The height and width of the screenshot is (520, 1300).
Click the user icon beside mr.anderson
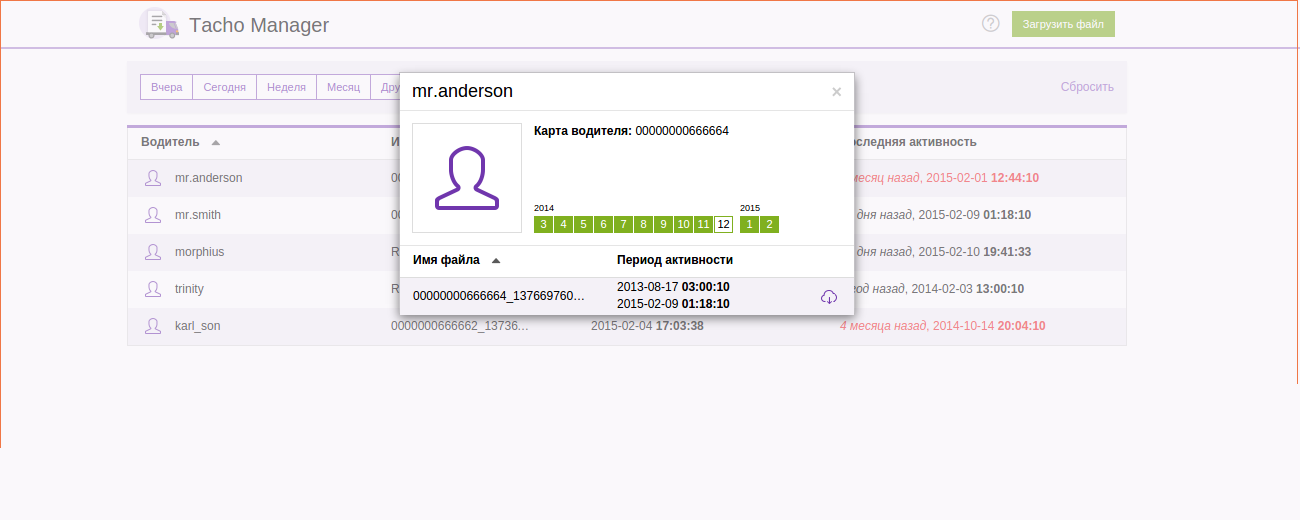pos(153,178)
